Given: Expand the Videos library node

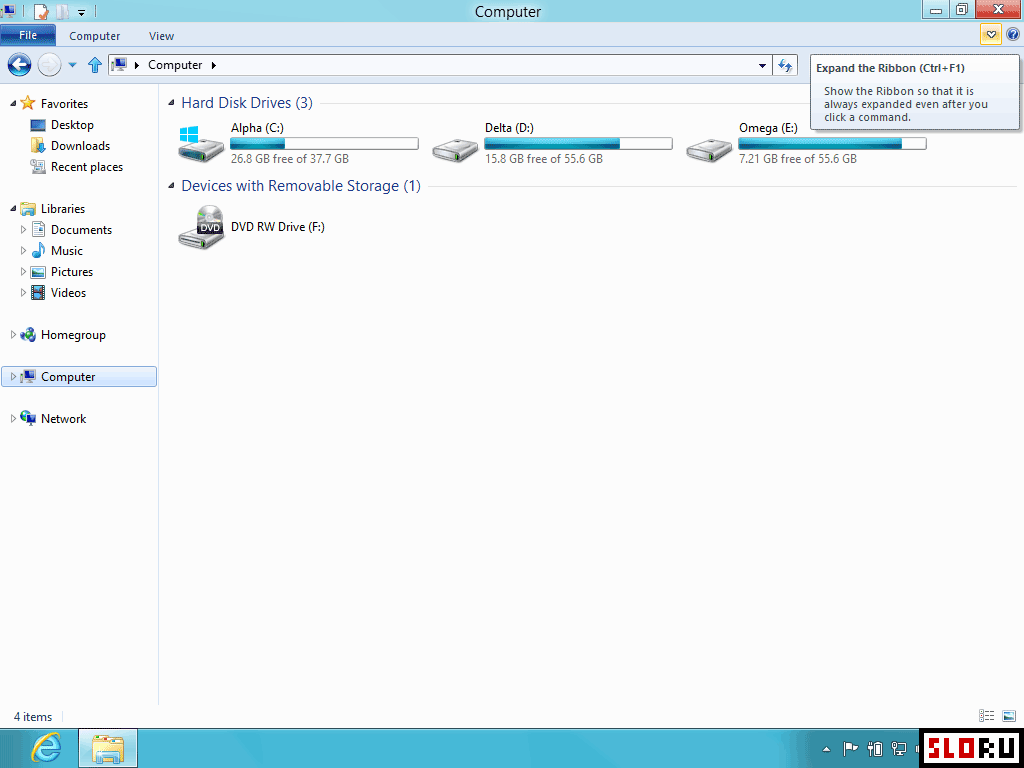Looking at the screenshot, I should 24,293.
